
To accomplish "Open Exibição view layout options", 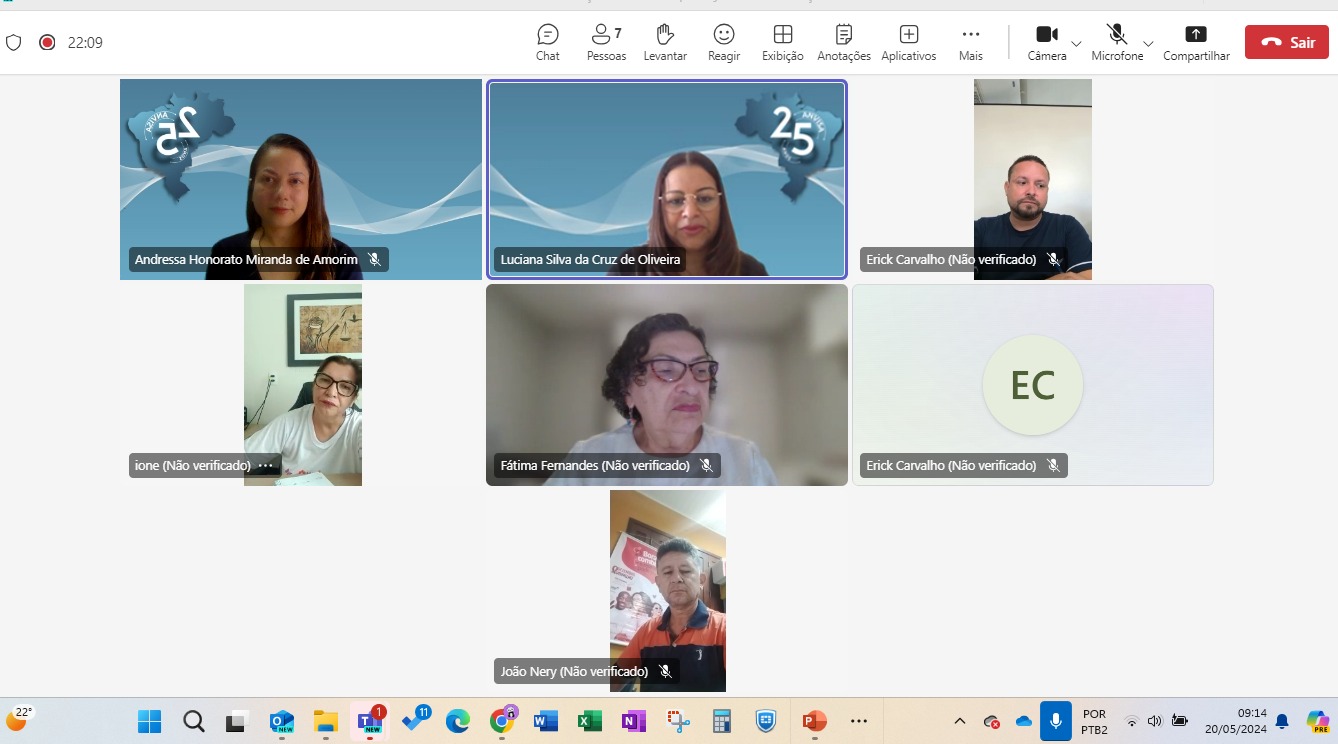I will pyautogui.click(x=782, y=43).
